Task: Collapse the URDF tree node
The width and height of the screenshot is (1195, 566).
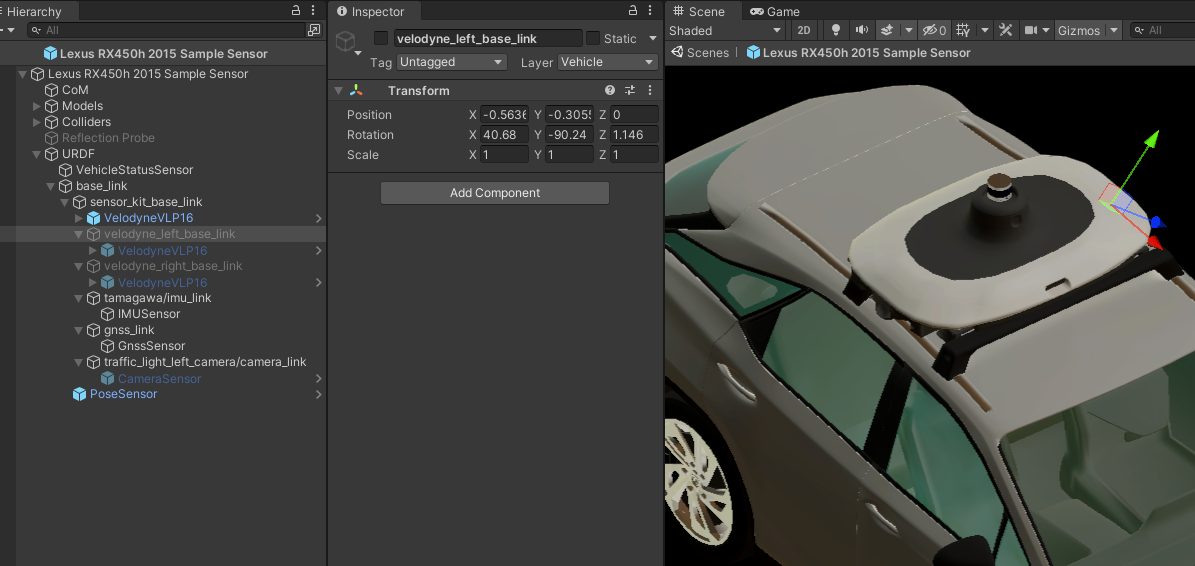Action: pos(37,154)
